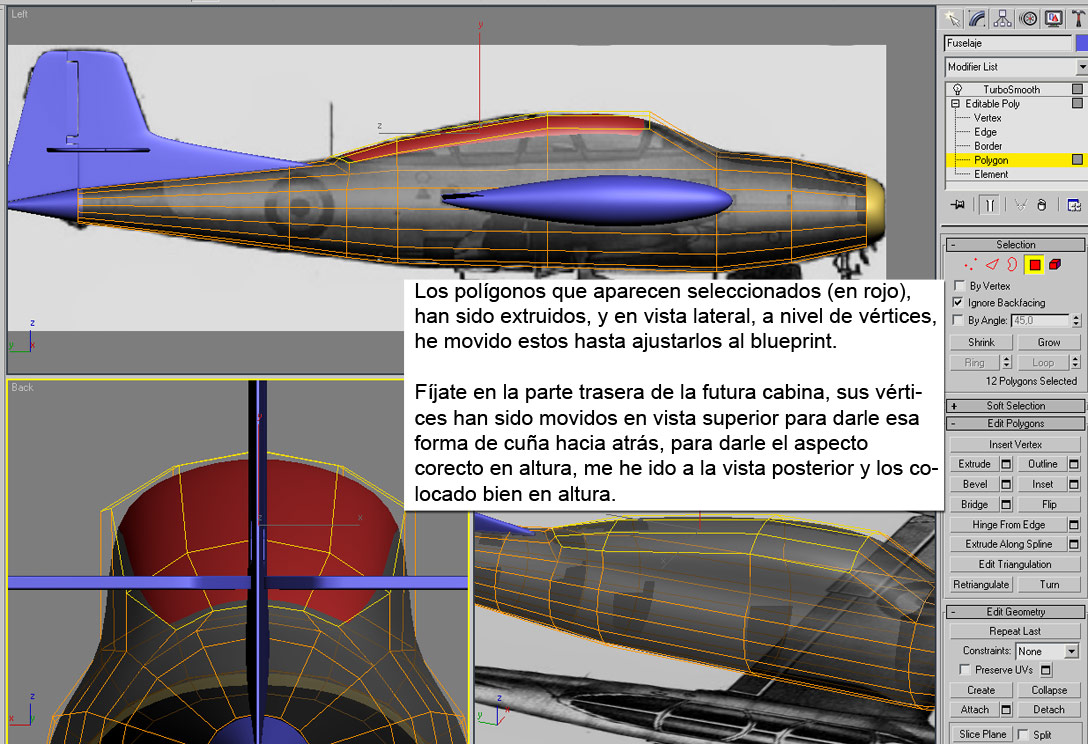This screenshot has width=1088, height=744.
Task: Select Border level in modifier stack
Action: [988, 146]
